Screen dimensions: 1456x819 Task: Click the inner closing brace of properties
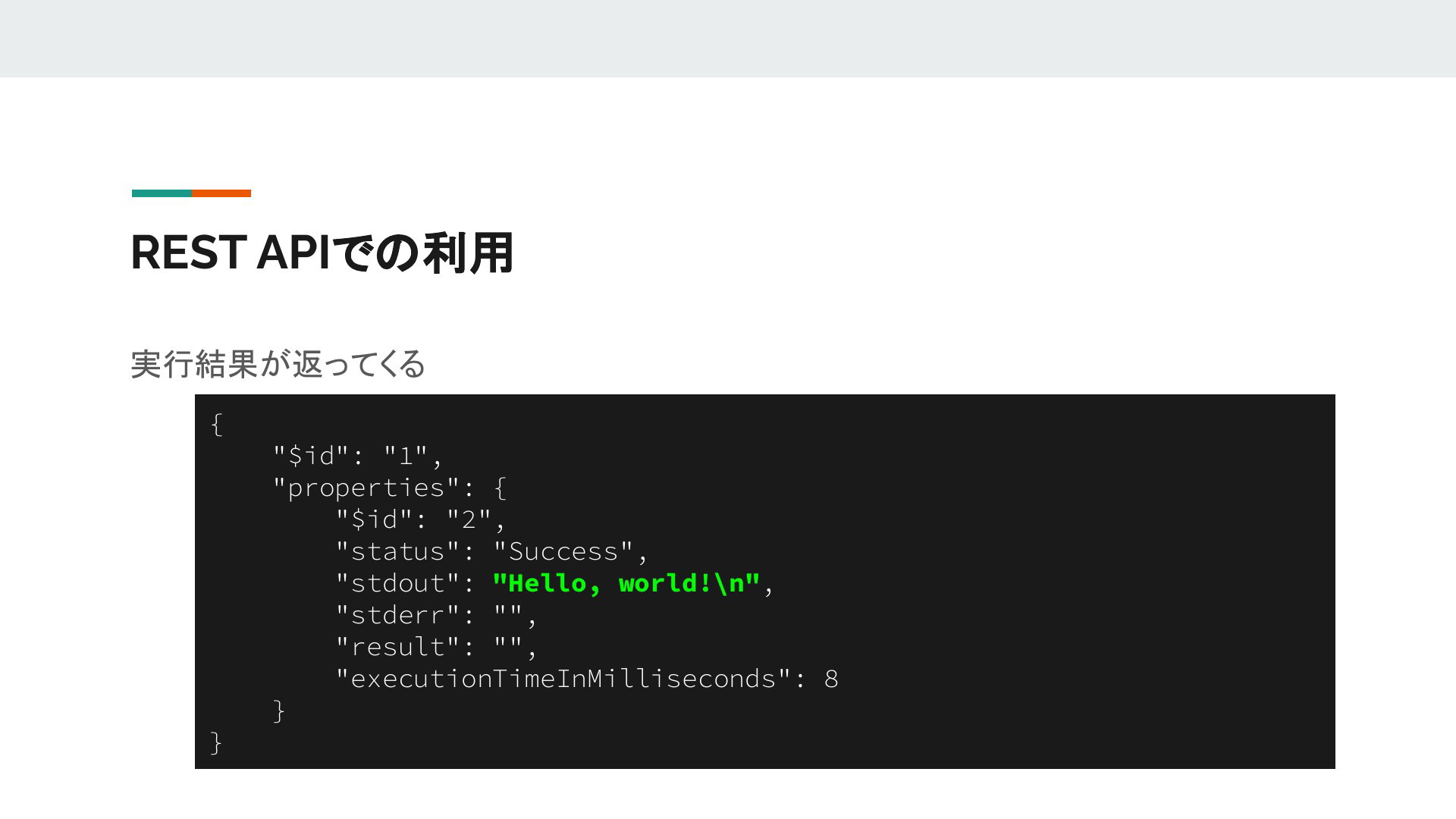(x=279, y=711)
